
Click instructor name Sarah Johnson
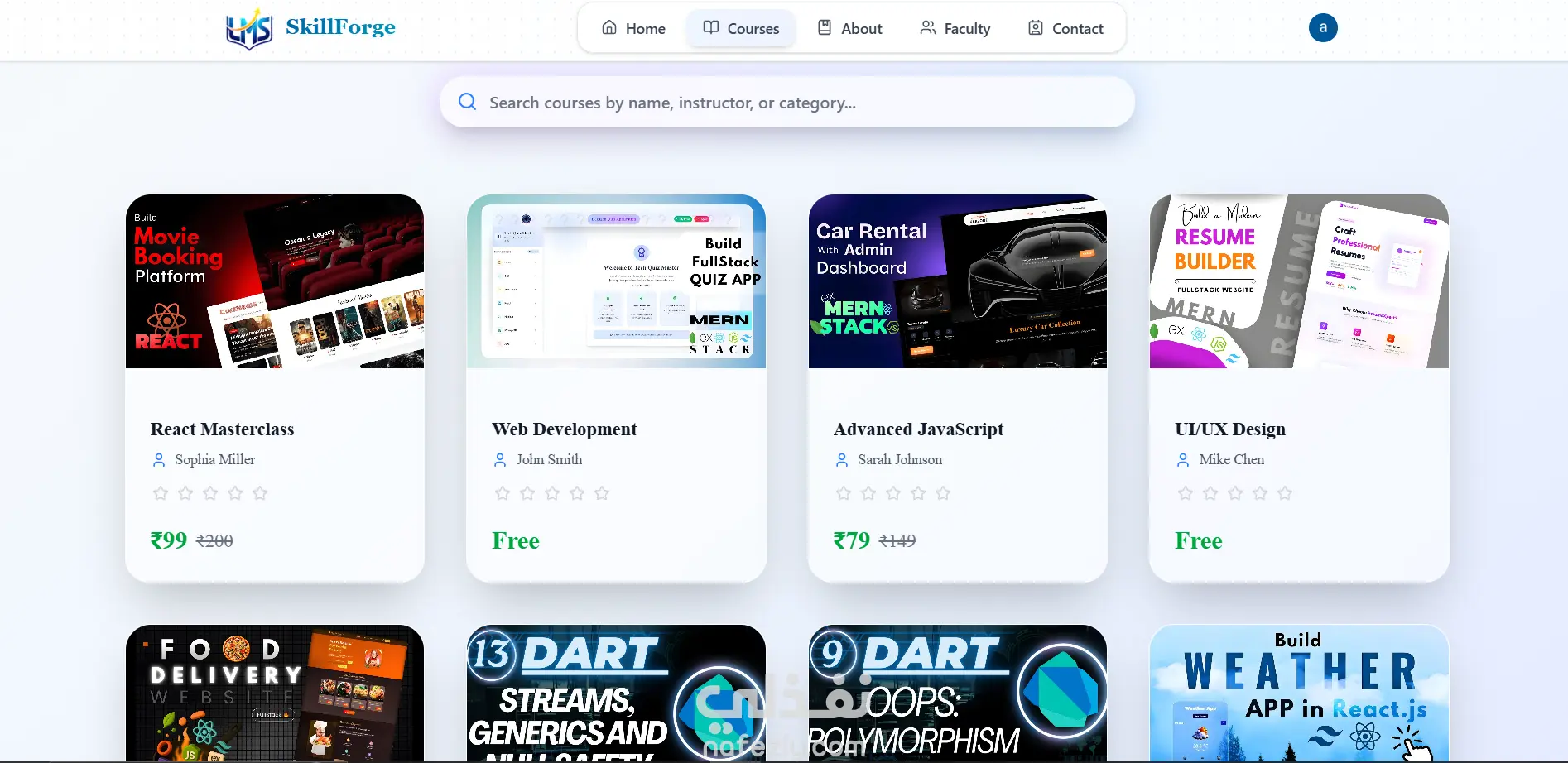click(x=900, y=459)
